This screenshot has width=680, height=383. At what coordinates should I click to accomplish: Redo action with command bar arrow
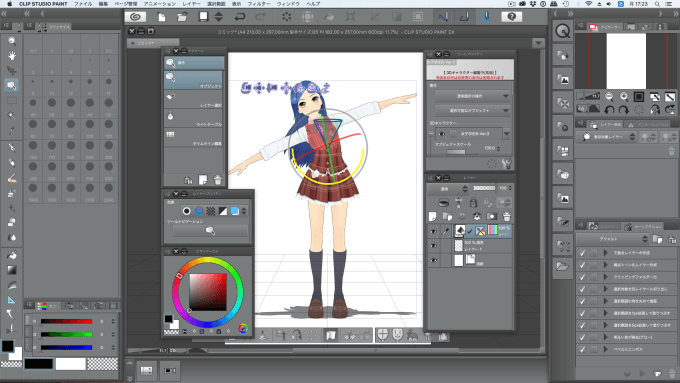tap(261, 17)
